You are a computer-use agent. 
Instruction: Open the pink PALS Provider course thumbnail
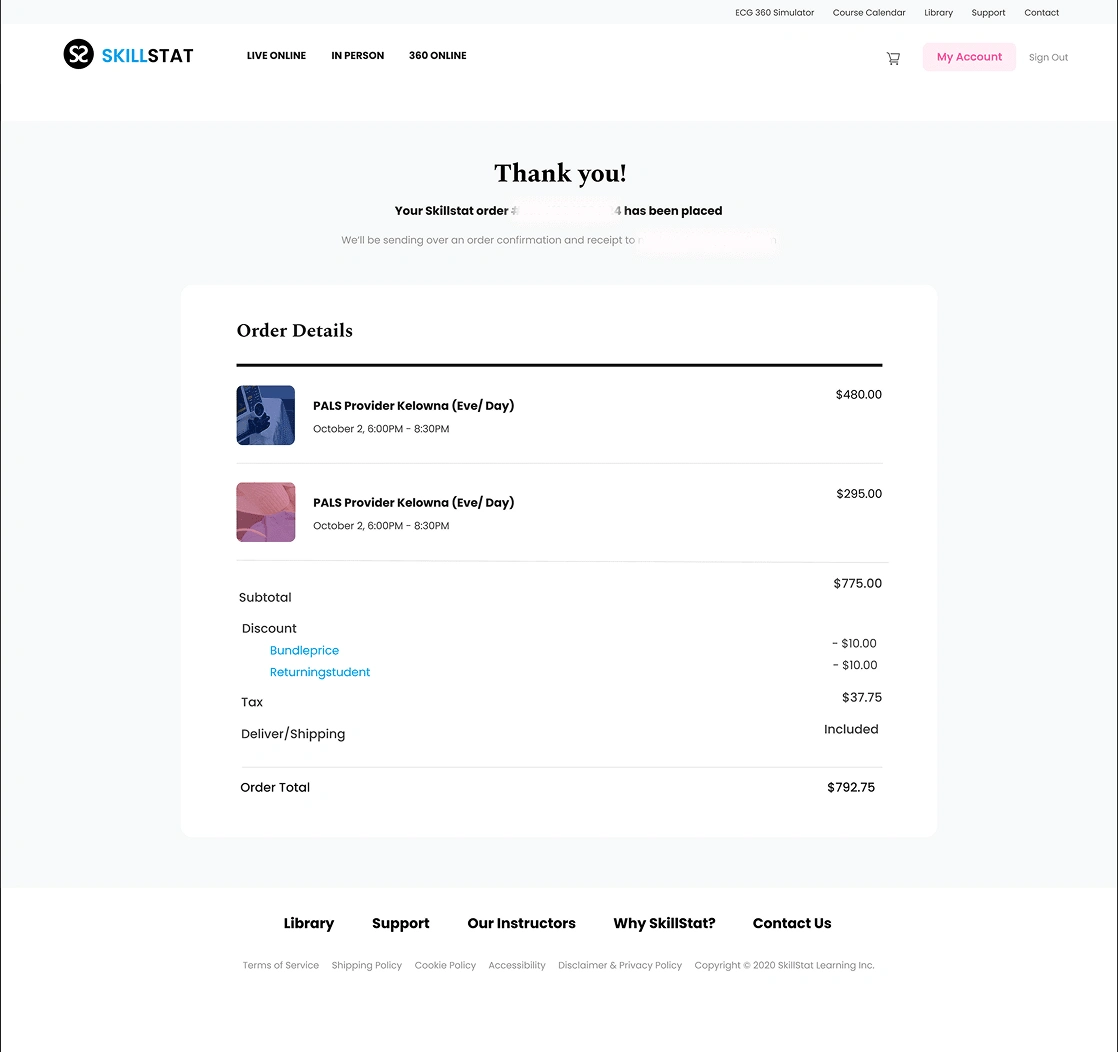tap(265, 512)
